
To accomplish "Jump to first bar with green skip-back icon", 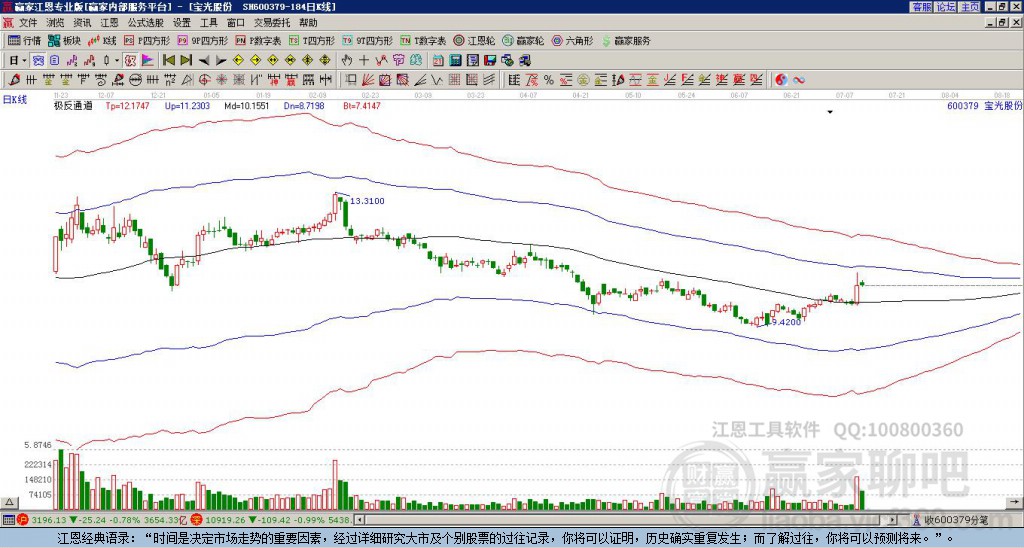I will point(168,61).
